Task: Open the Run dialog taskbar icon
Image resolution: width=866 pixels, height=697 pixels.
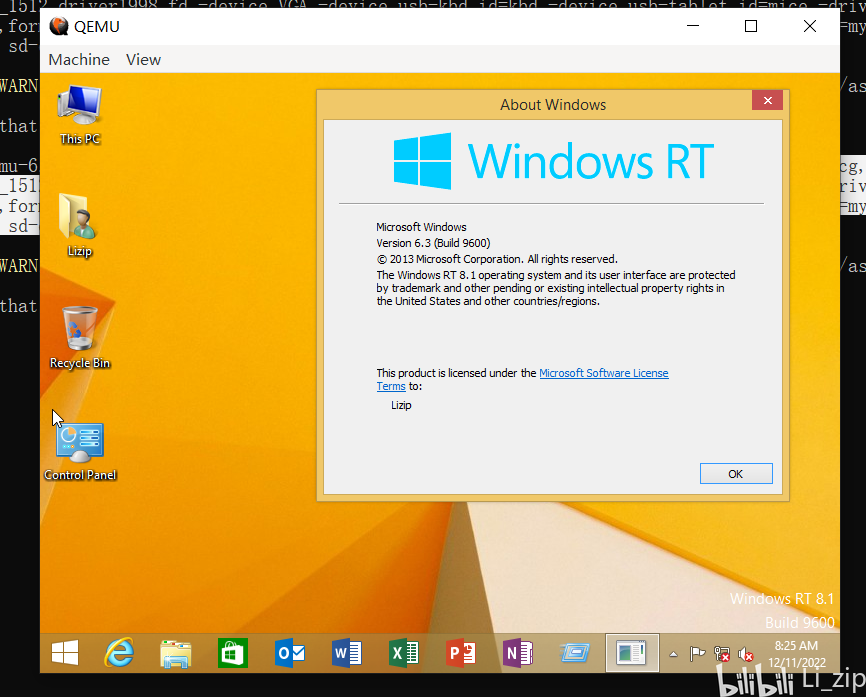Action: point(574,653)
